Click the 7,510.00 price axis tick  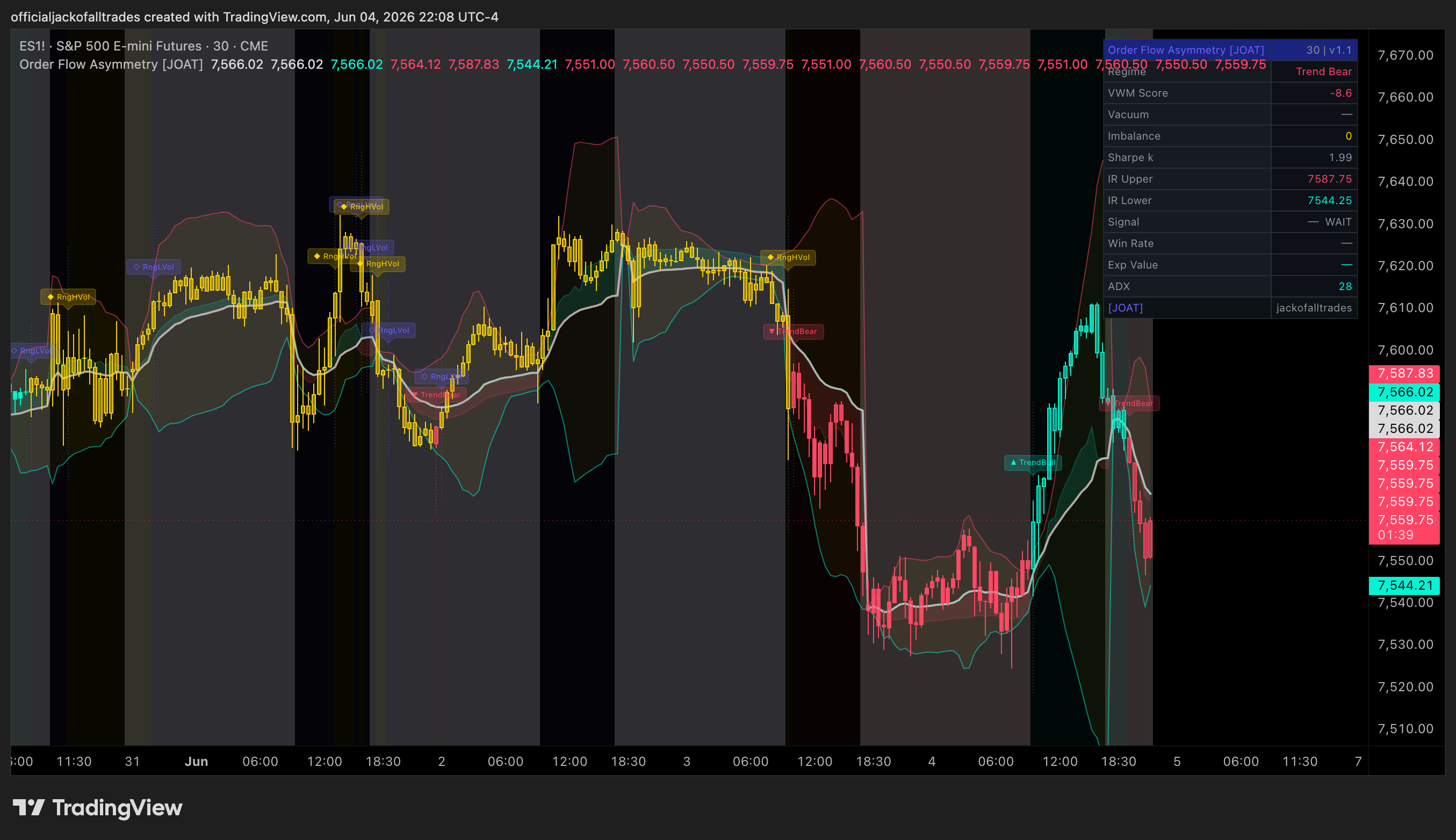click(x=1405, y=729)
